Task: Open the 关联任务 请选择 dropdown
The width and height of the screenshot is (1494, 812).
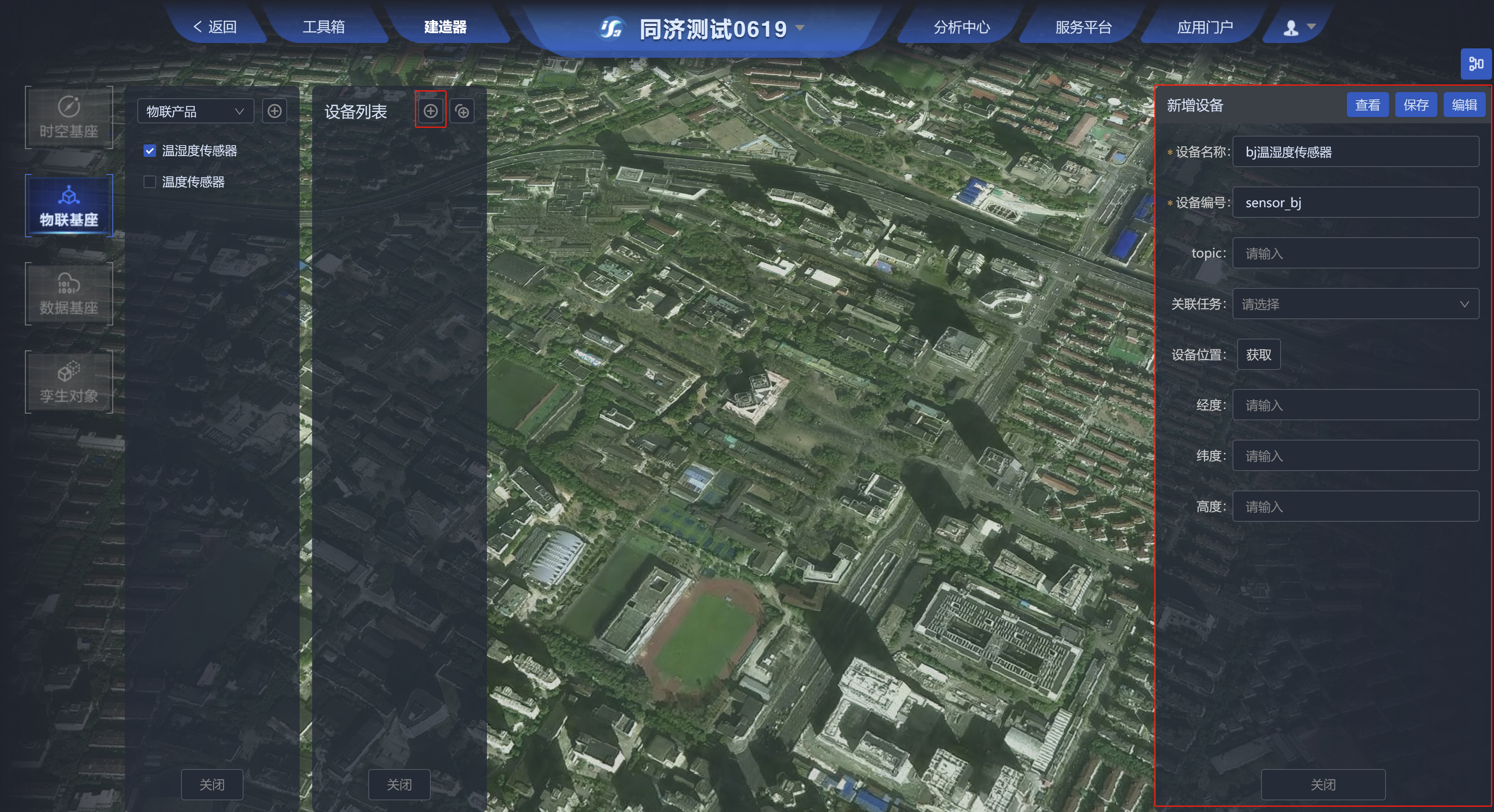Action: click(x=1355, y=304)
